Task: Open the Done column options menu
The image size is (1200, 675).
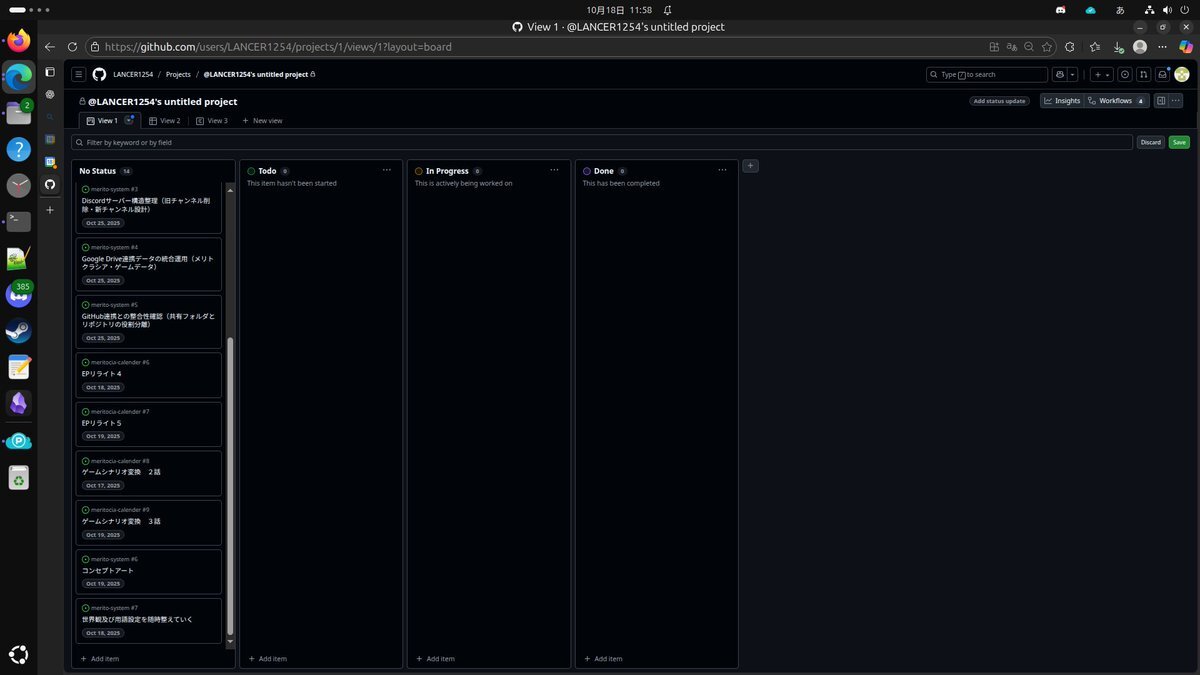Action: point(722,171)
